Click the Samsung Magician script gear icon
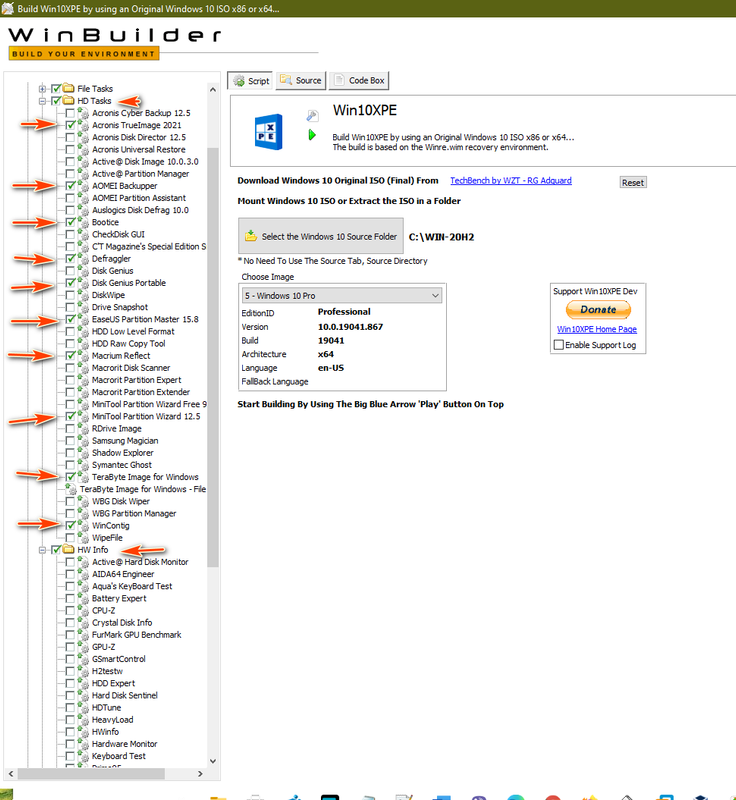 point(83,441)
